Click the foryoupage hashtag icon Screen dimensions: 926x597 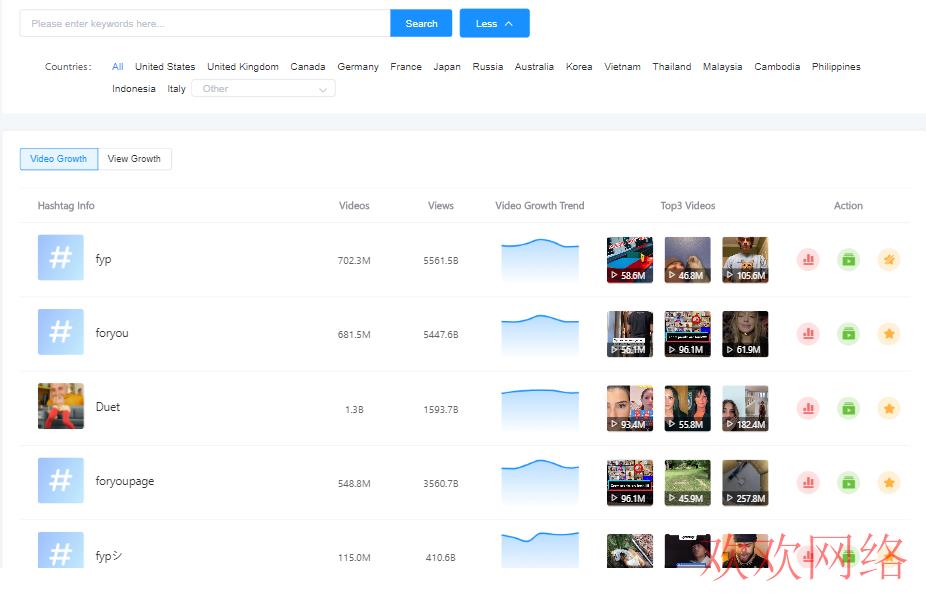point(61,480)
